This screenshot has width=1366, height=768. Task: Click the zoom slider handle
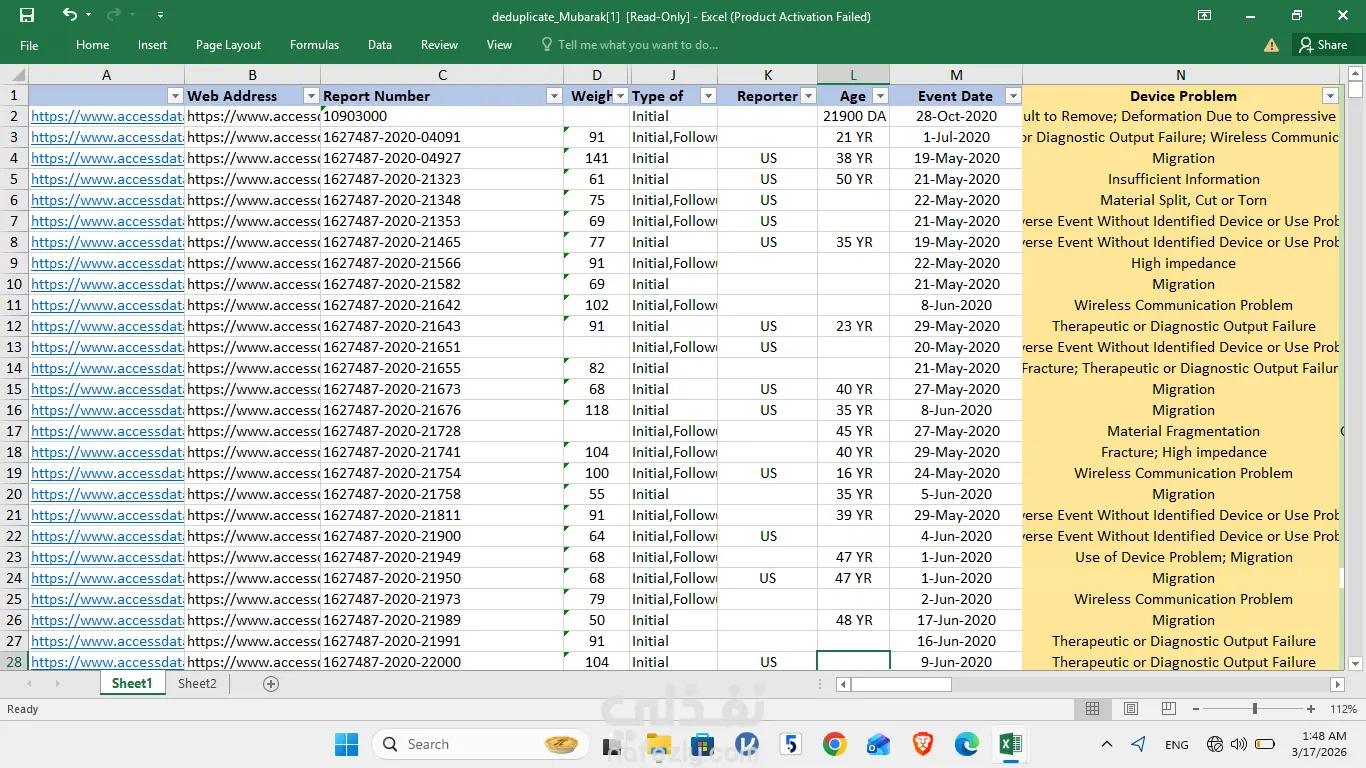1254,709
